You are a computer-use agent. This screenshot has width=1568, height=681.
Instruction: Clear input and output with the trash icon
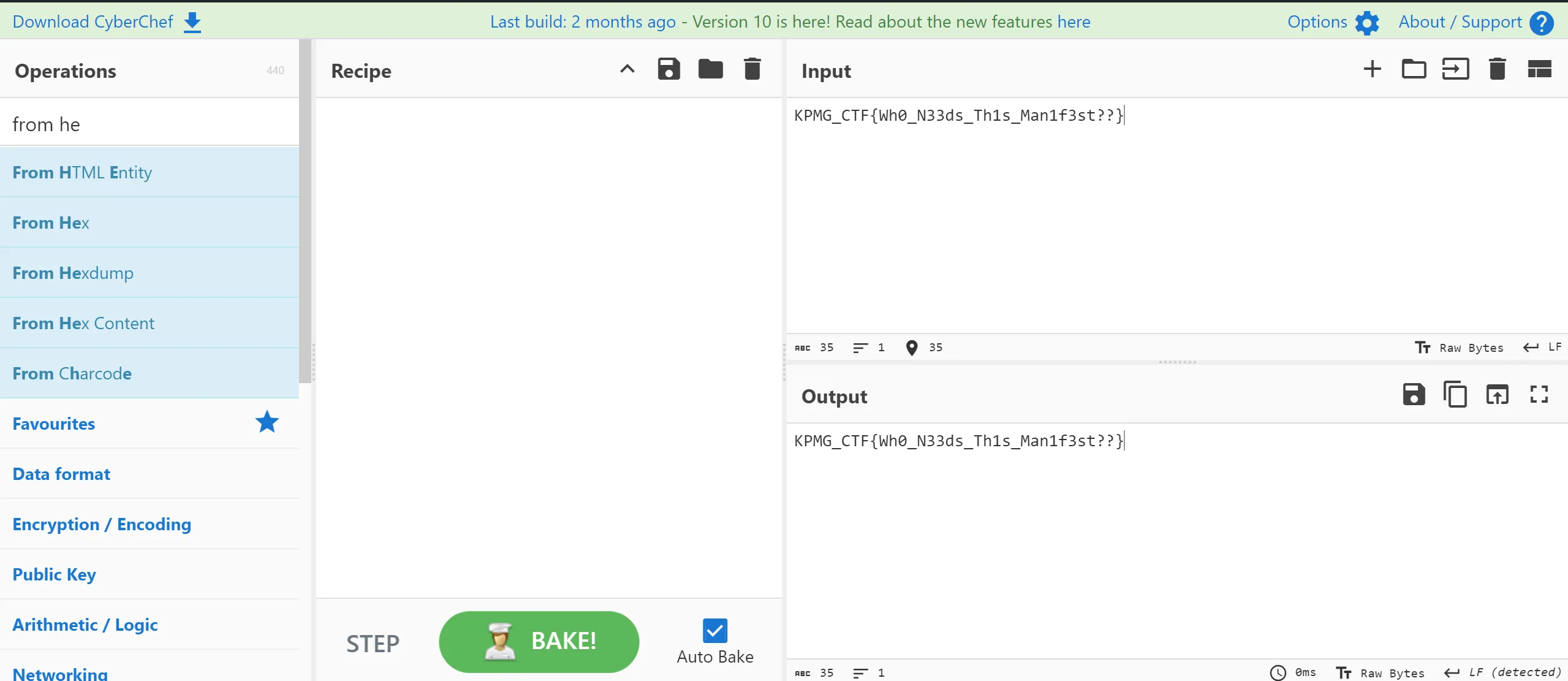click(x=1497, y=69)
